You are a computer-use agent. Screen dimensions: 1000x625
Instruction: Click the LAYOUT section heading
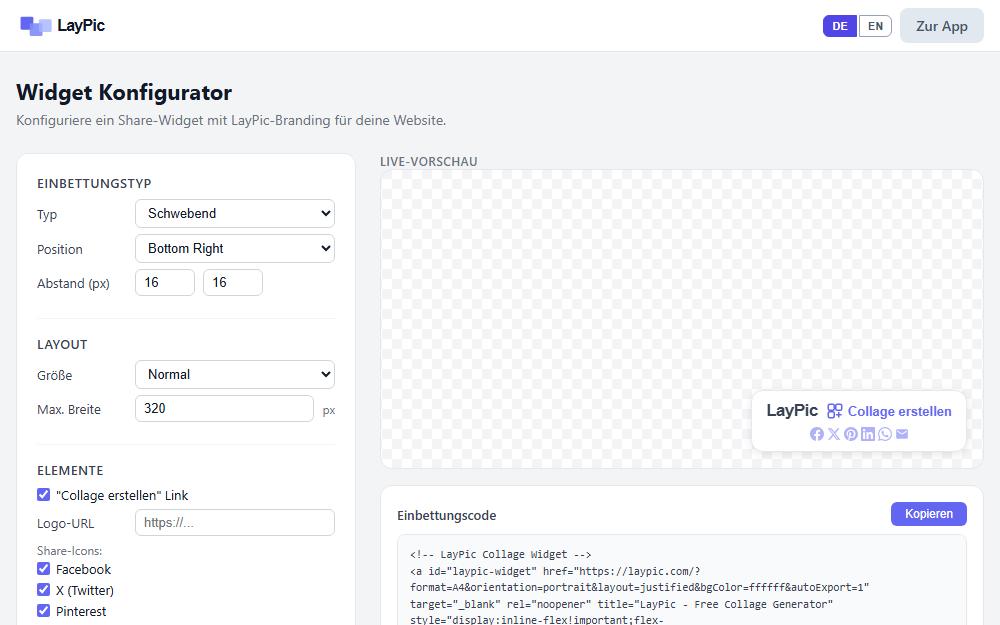[62, 345]
